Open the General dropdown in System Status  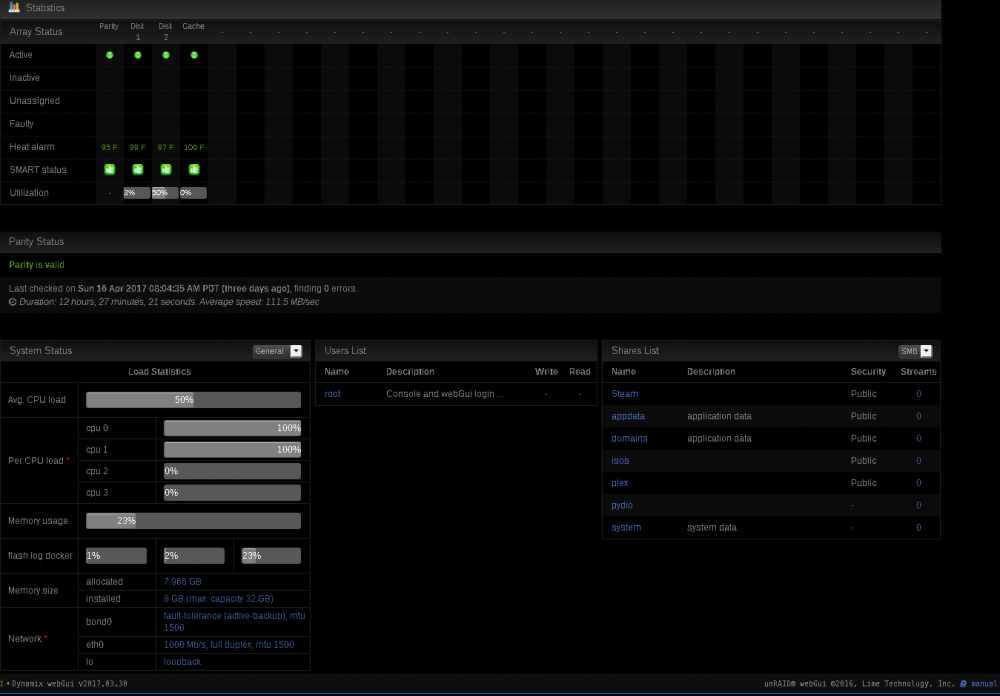277,351
